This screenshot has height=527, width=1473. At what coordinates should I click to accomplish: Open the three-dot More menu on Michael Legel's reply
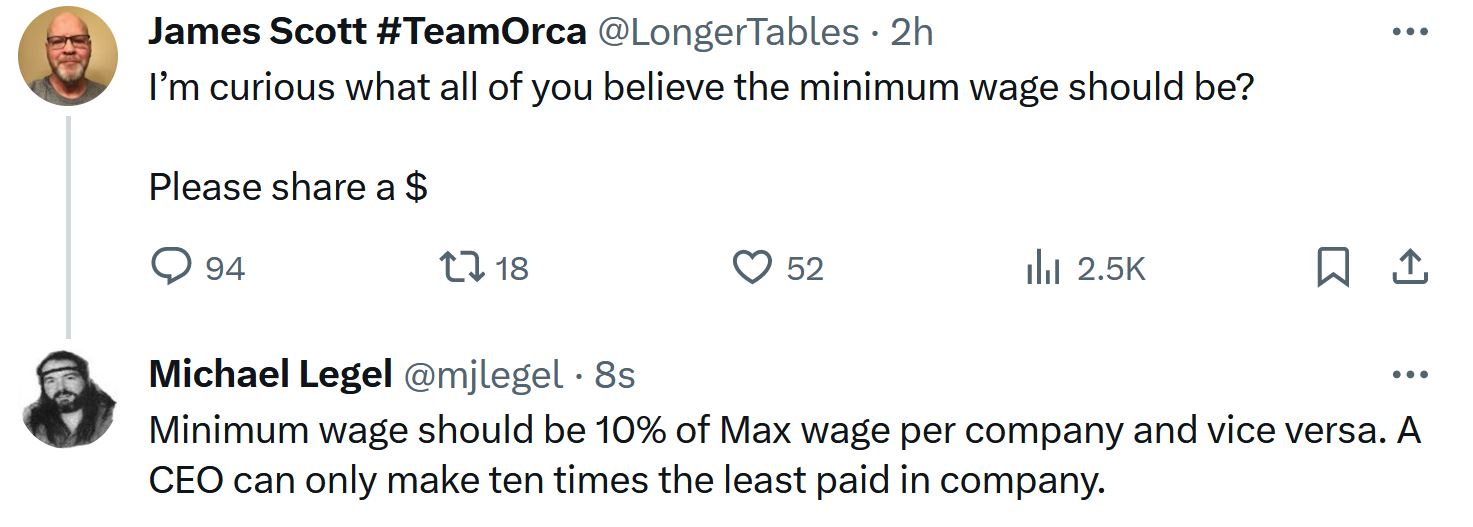coord(1410,375)
